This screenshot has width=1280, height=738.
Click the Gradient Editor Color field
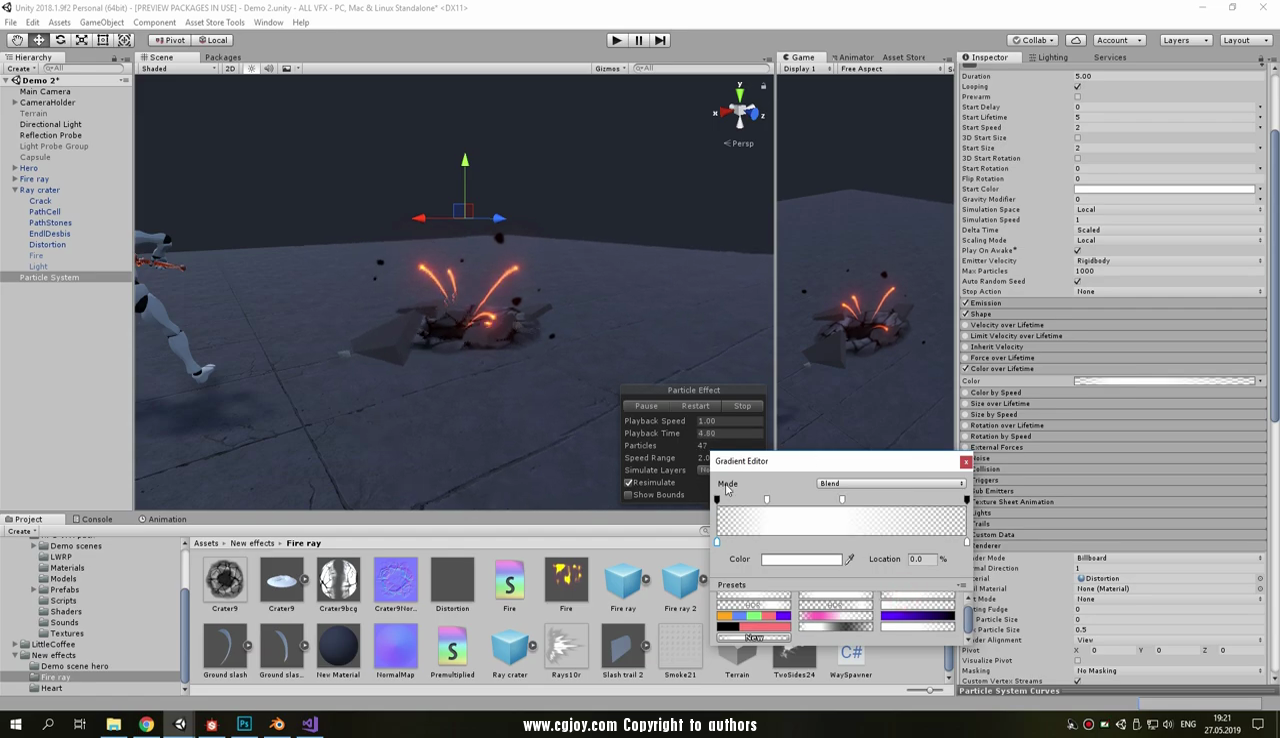pos(802,560)
